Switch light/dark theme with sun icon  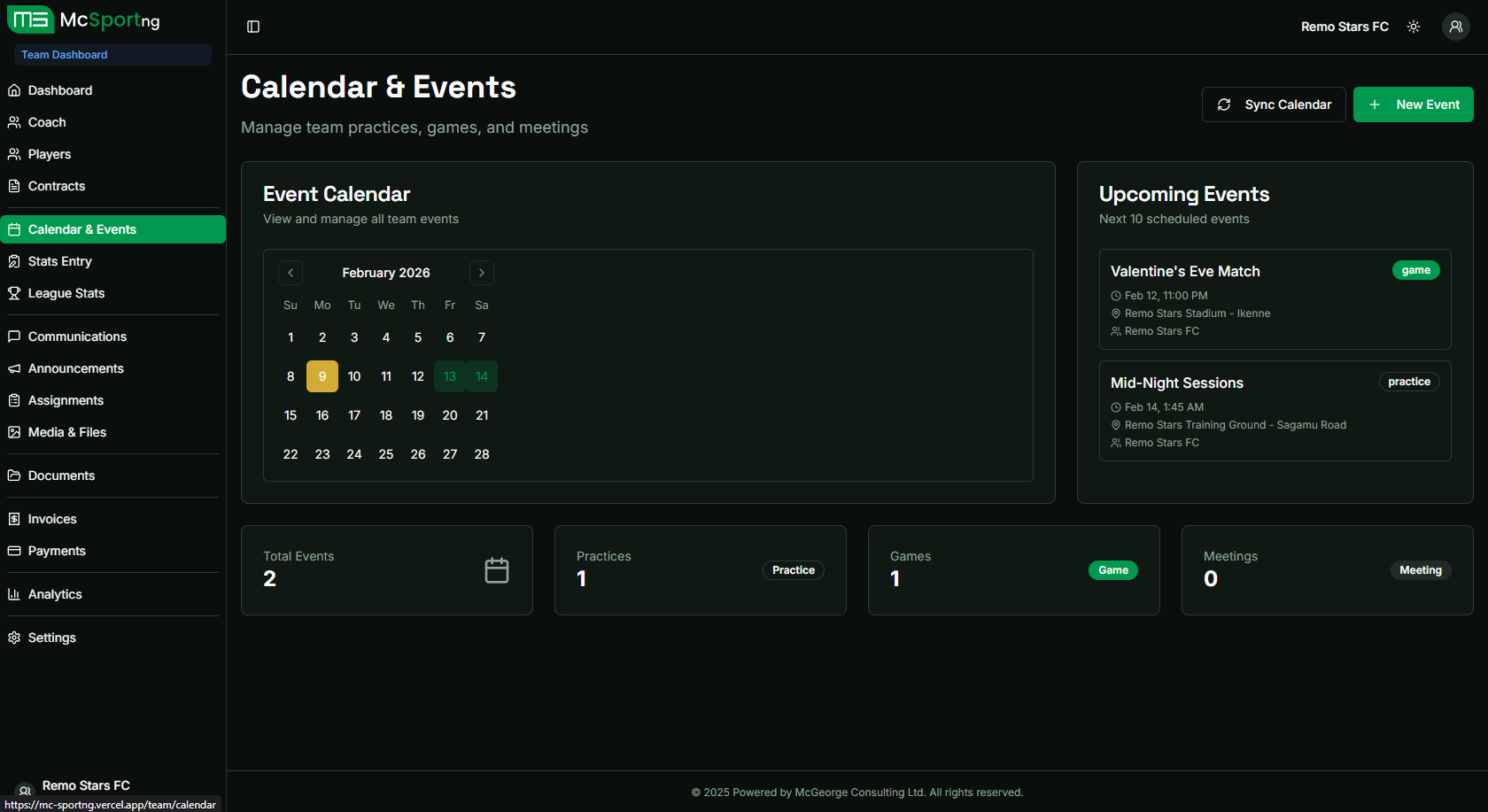pos(1414,27)
